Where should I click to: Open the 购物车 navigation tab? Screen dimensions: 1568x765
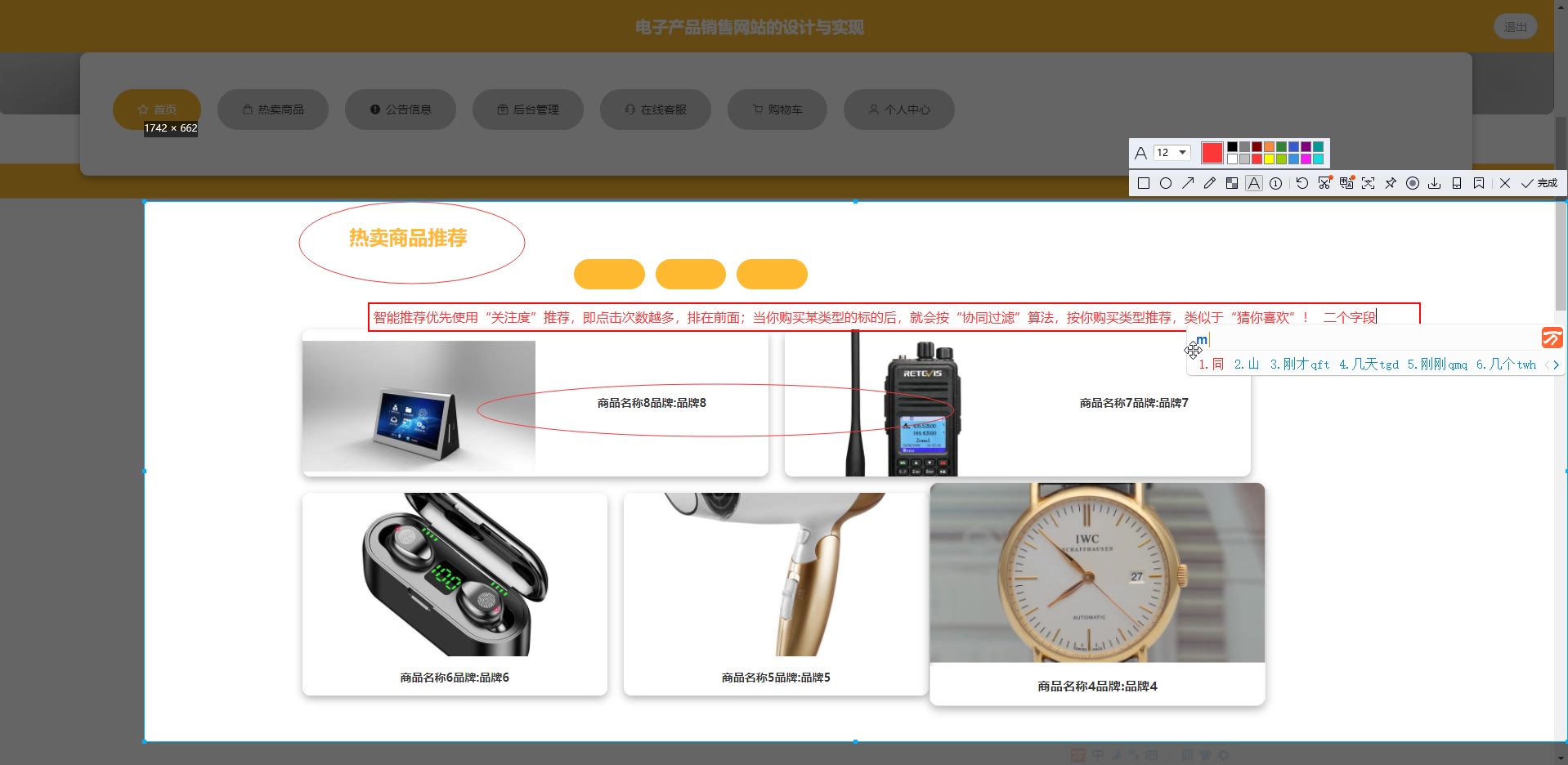point(777,110)
